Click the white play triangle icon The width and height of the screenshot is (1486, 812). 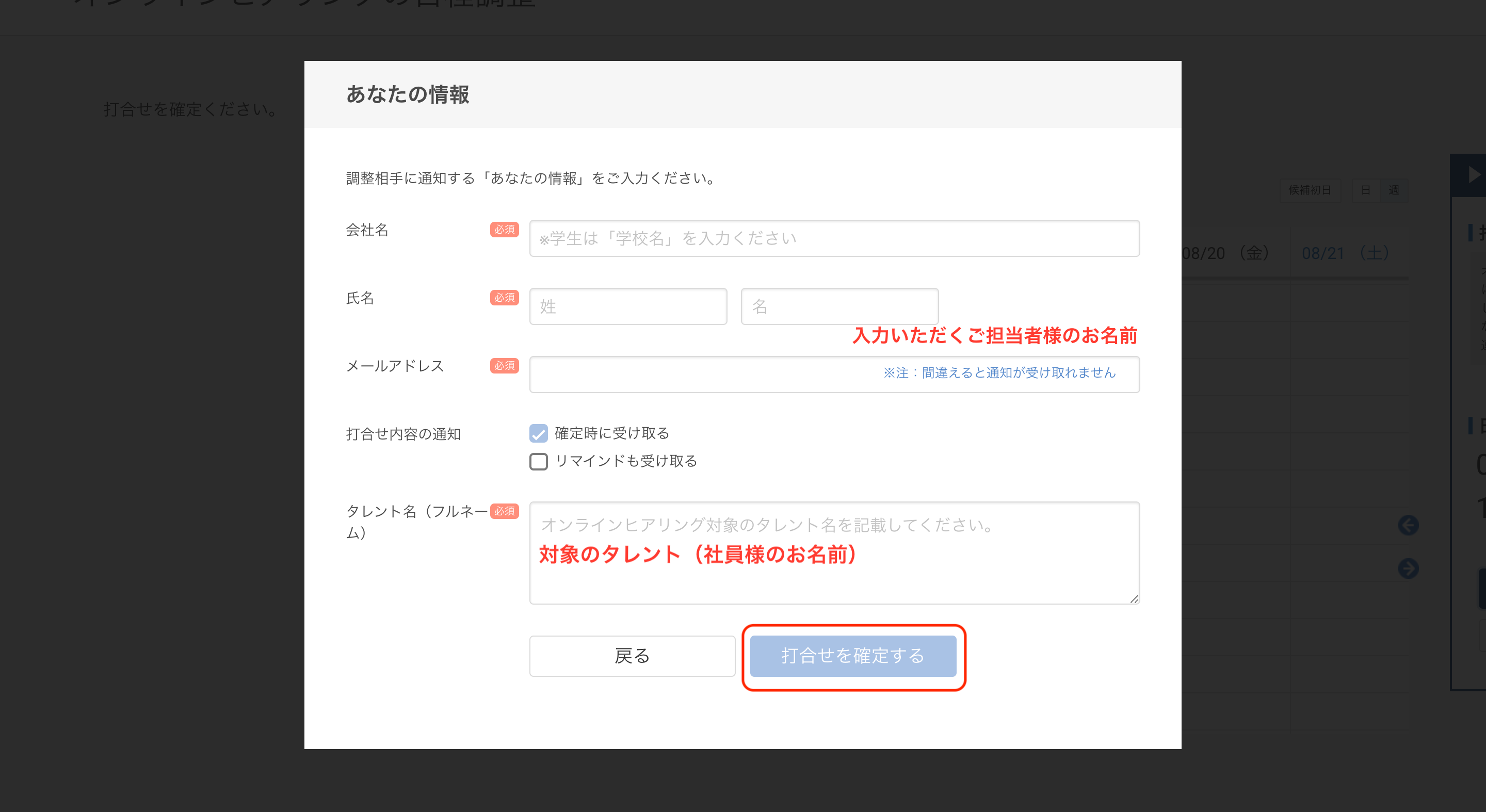[x=1473, y=175]
